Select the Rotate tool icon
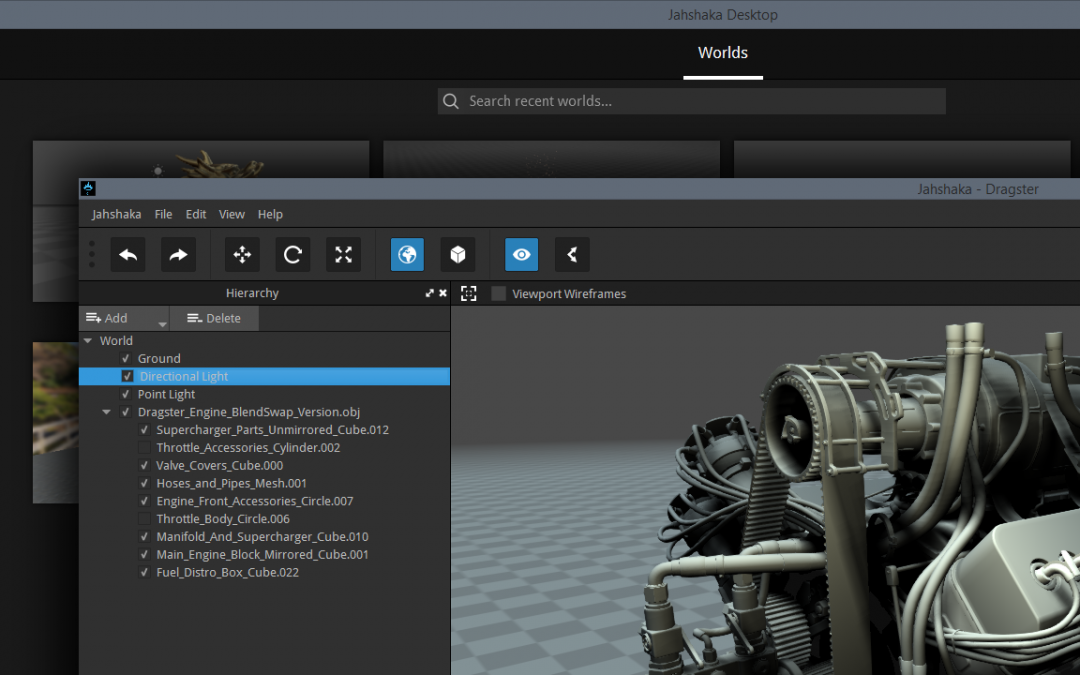This screenshot has width=1080, height=675. coord(292,254)
